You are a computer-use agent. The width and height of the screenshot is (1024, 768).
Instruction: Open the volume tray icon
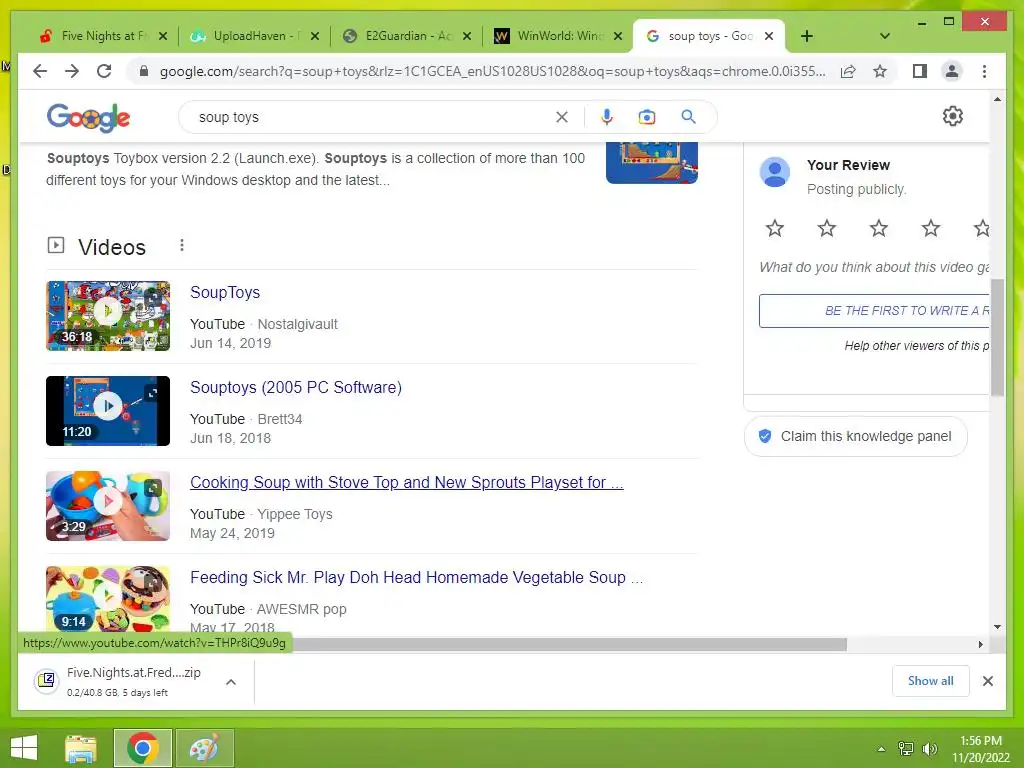929,749
